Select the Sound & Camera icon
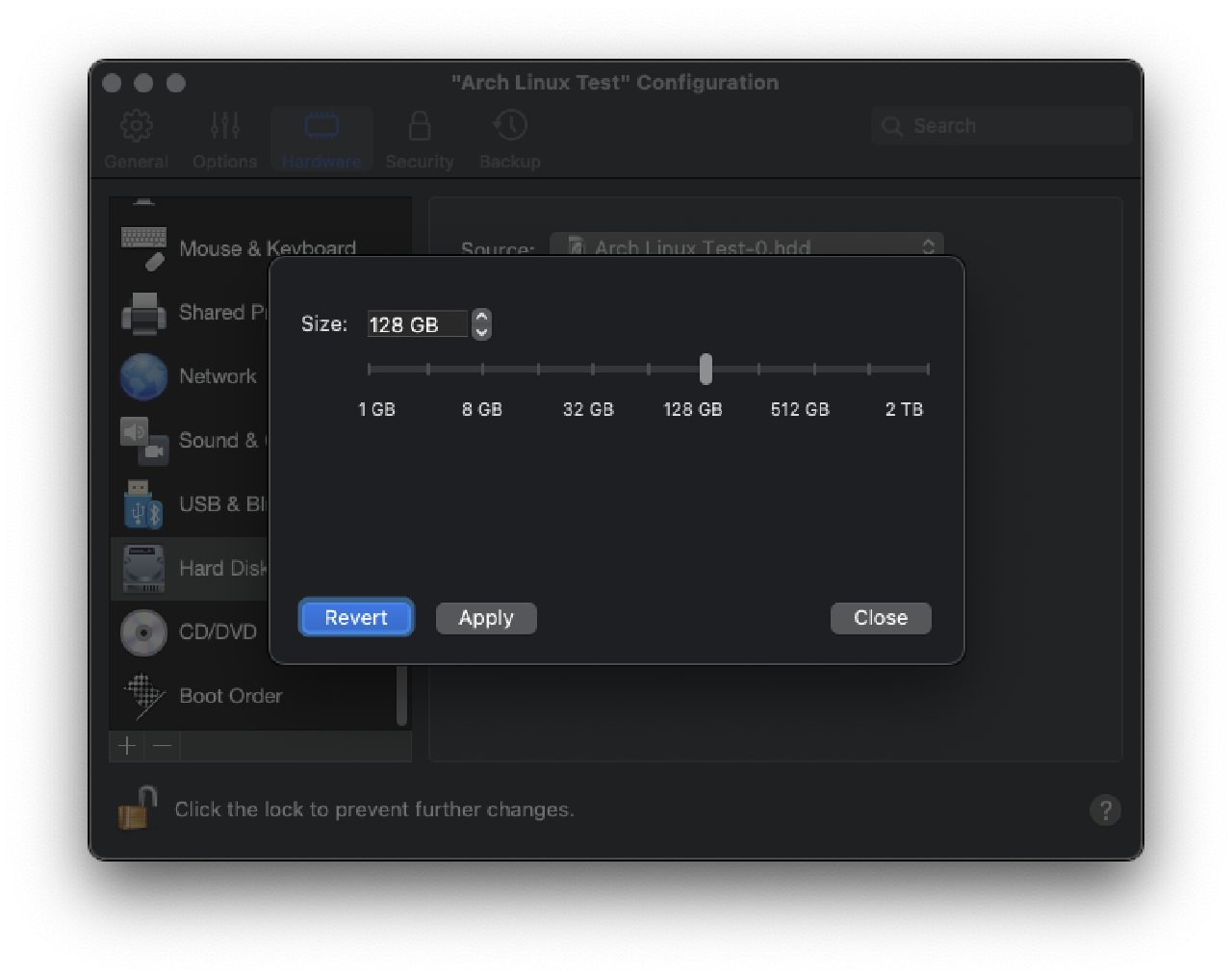 click(143, 440)
